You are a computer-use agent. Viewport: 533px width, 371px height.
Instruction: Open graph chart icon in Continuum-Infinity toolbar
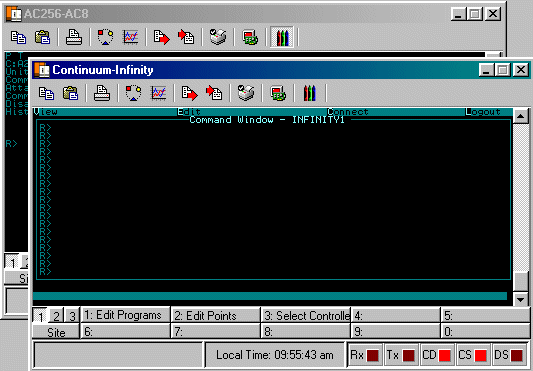tap(158, 93)
